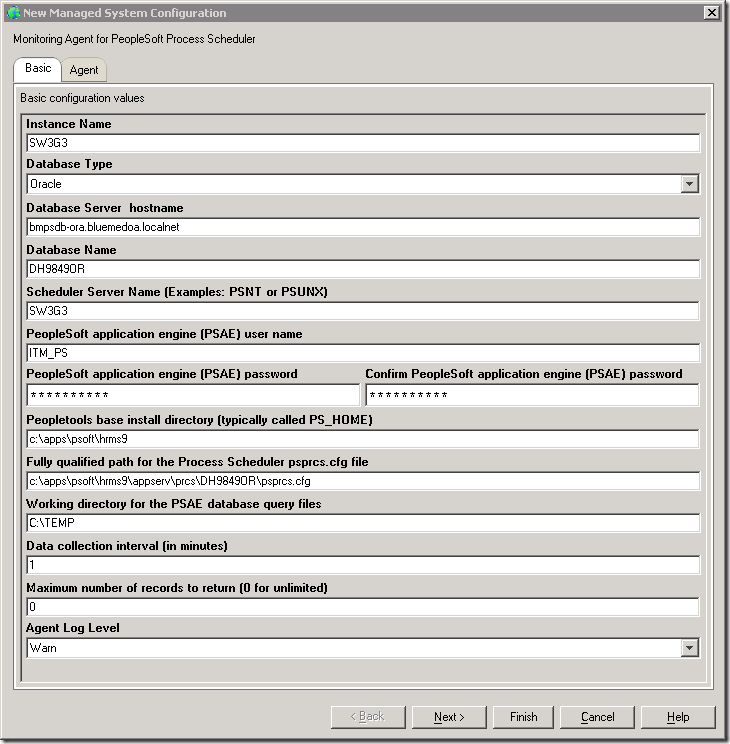Select the Basic tab
The image size is (730, 744).
click(x=38, y=68)
